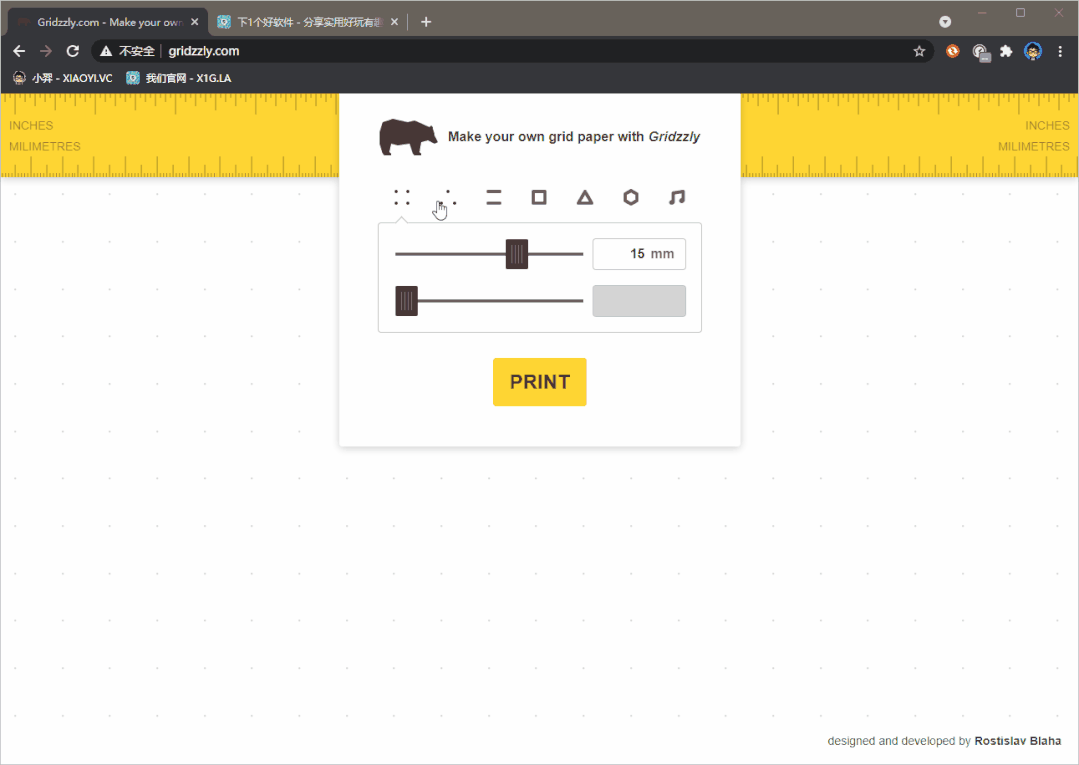The width and height of the screenshot is (1079, 765).
Task: Reload the current page
Action: click(x=73, y=51)
